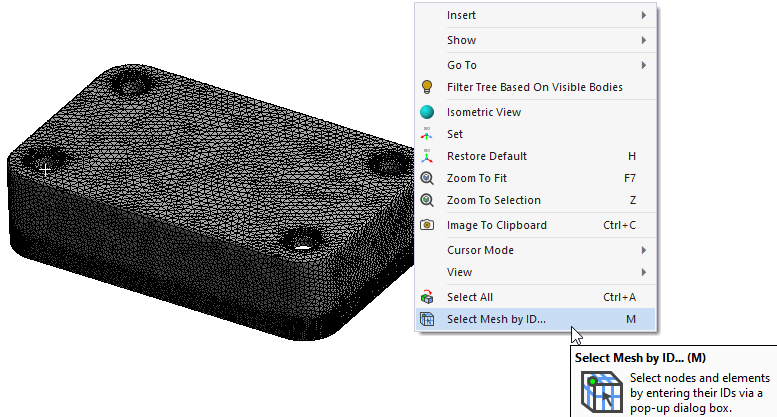Click the F7 shortcut text
This screenshot has width=777, height=417.
tap(630, 178)
